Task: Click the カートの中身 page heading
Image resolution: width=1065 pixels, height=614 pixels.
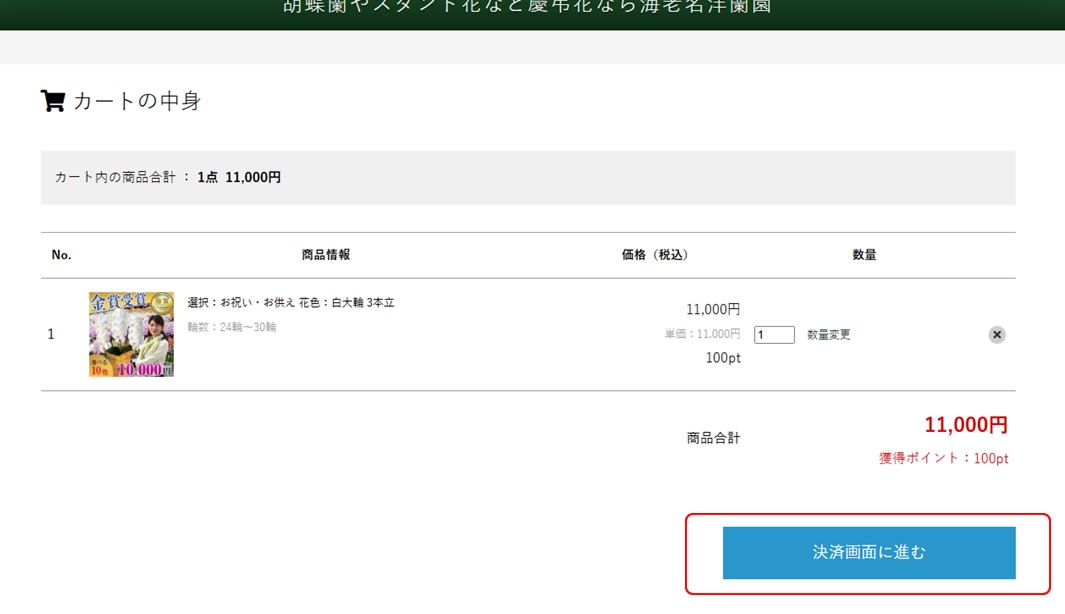Action: coord(137,101)
